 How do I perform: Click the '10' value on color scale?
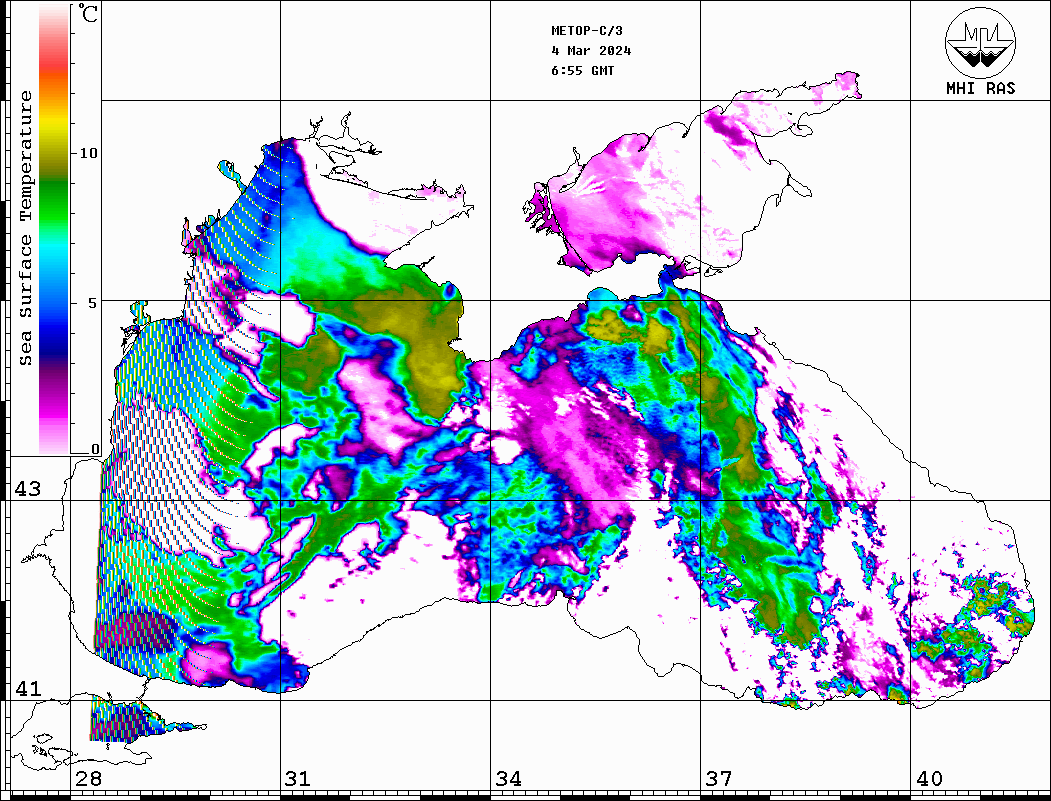88,153
